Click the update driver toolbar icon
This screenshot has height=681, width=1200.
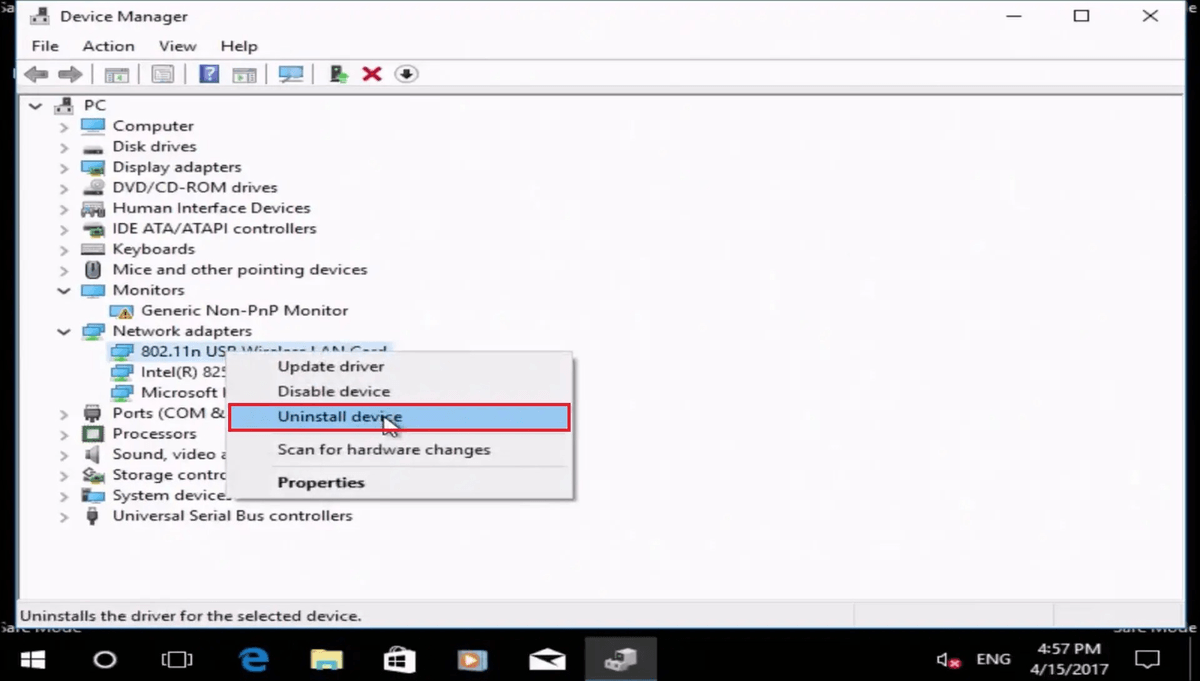pos(339,74)
